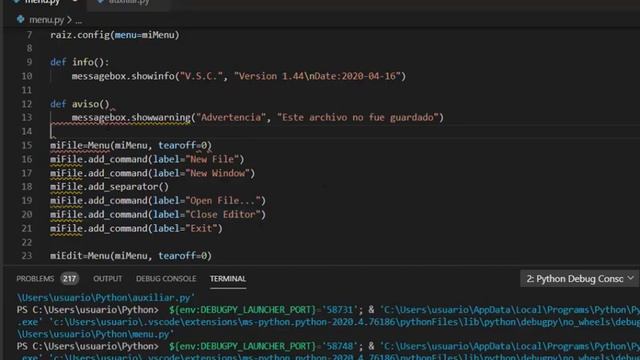Click line number 9 in the gutter
The height and width of the screenshot is (360, 640).
click(x=29, y=62)
